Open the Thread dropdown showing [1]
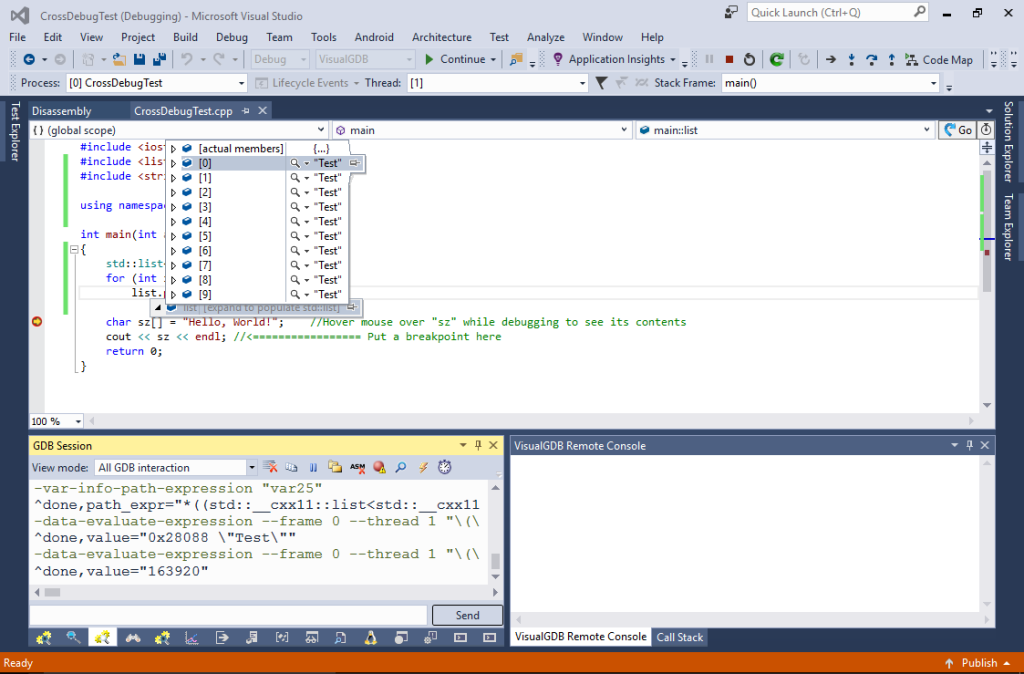Viewport: 1024px width, 674px height. (580, 83)
